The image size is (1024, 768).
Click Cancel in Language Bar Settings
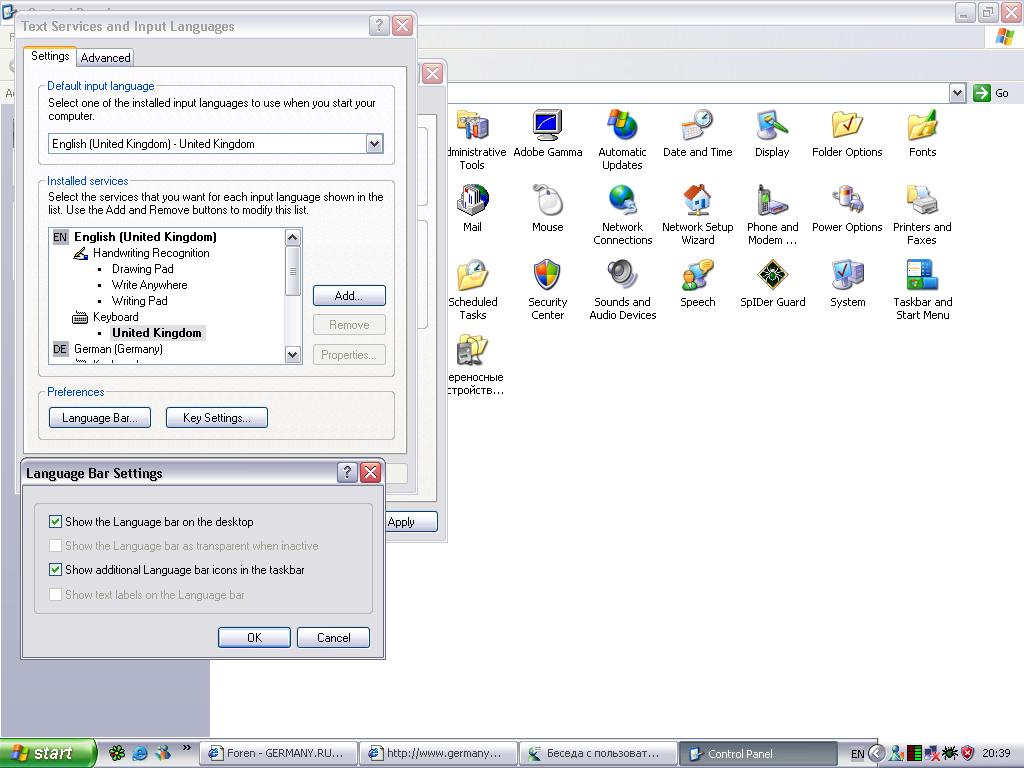[x=333, y=638]
